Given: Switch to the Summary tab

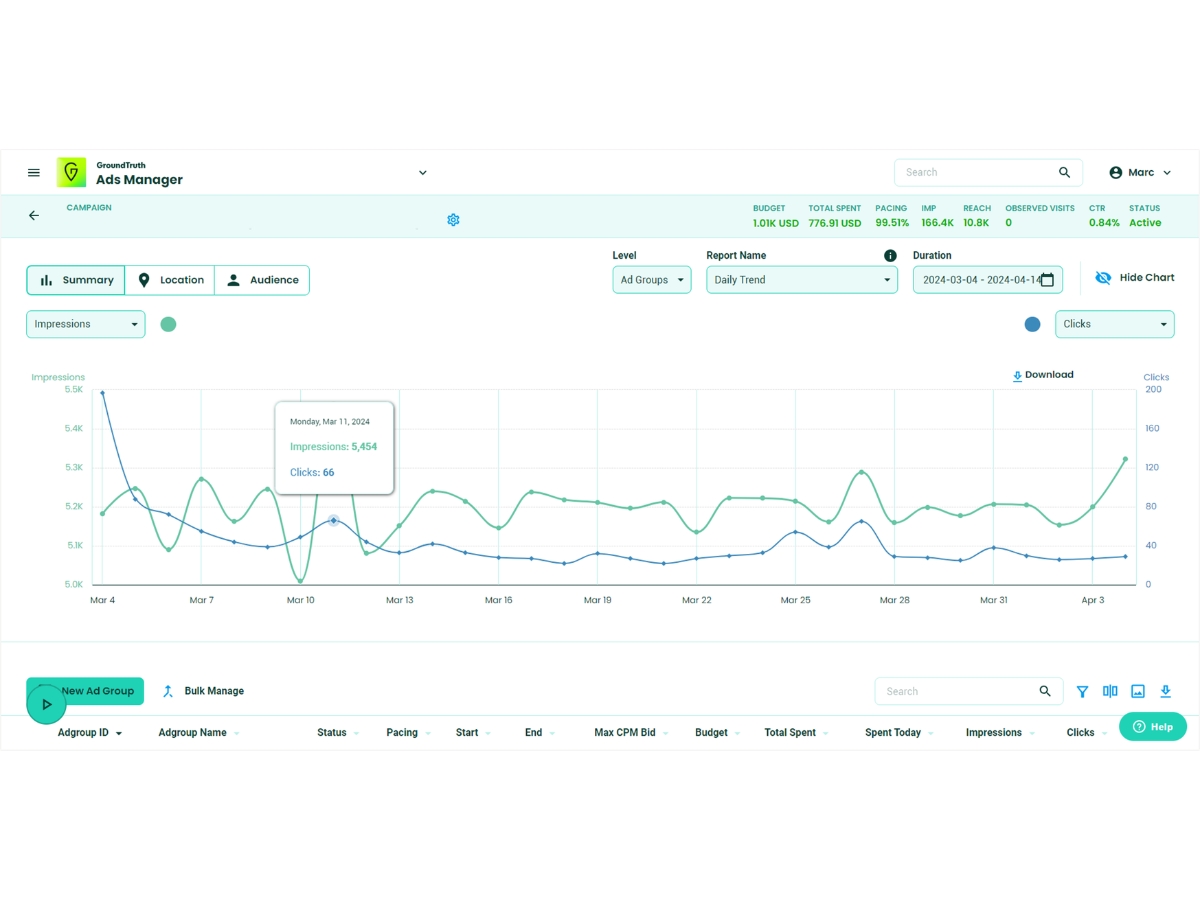Looking at the screenshot, I should [x=76, y=280].
